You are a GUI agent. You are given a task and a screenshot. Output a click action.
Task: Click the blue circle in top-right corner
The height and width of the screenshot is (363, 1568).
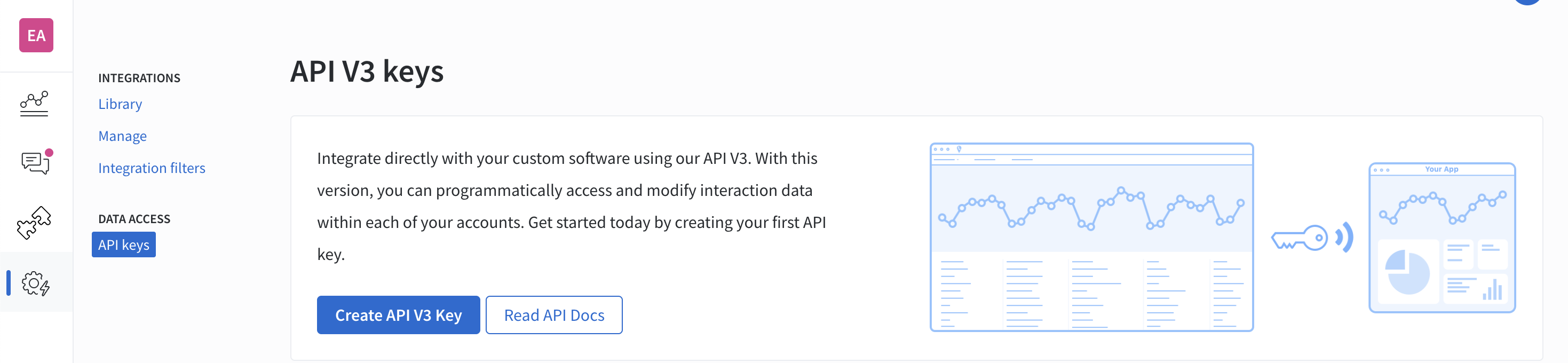1527,2
